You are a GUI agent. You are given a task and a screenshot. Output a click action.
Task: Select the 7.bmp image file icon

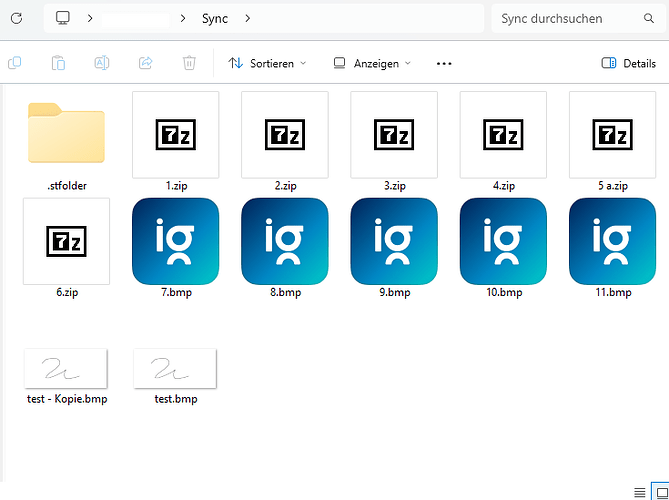[x=176, y=241]
